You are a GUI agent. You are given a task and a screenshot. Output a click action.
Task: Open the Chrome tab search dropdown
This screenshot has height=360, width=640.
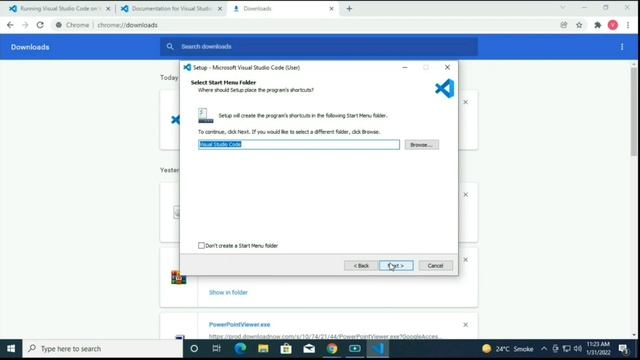click(563, 8)
